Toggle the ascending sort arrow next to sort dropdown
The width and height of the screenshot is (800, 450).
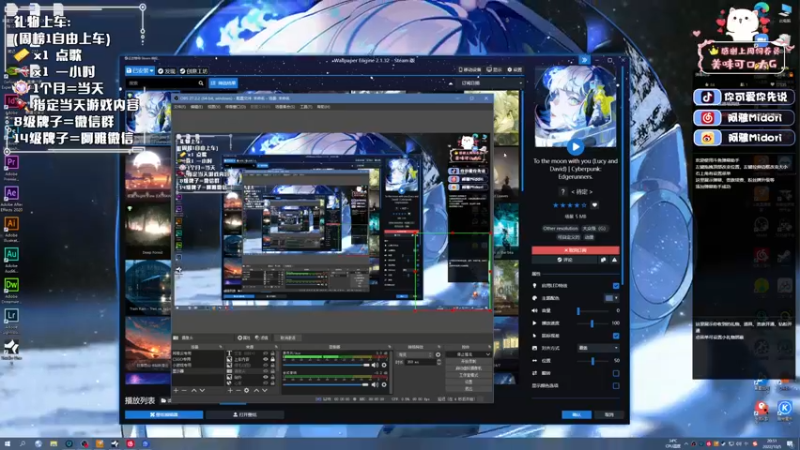click(451, 83)
